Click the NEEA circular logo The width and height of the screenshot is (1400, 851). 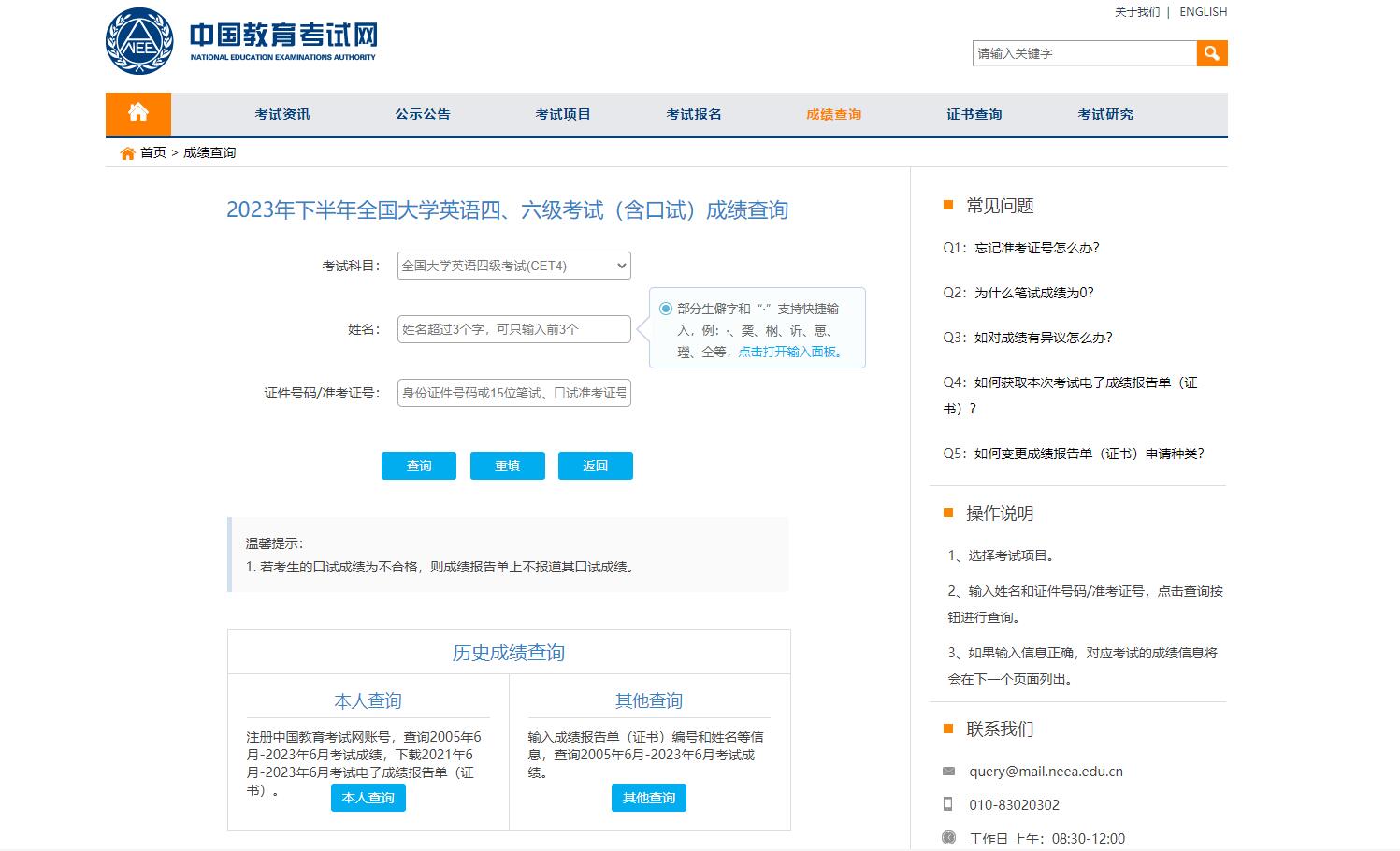(x=138, y=39)
